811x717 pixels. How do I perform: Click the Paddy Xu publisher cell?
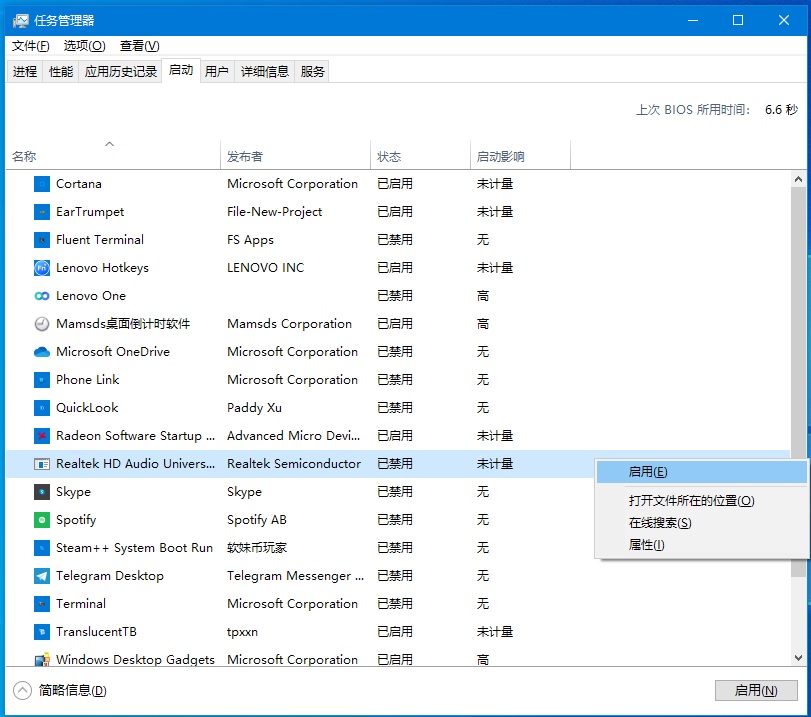pyautogui.click(x=254, y=408)
